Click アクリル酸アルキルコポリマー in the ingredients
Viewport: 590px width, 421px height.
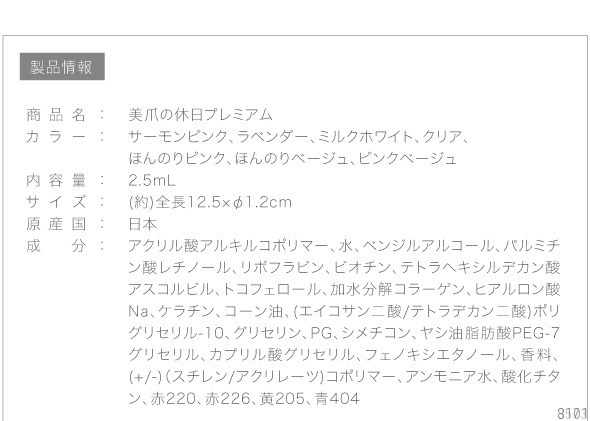pos(228,246)
